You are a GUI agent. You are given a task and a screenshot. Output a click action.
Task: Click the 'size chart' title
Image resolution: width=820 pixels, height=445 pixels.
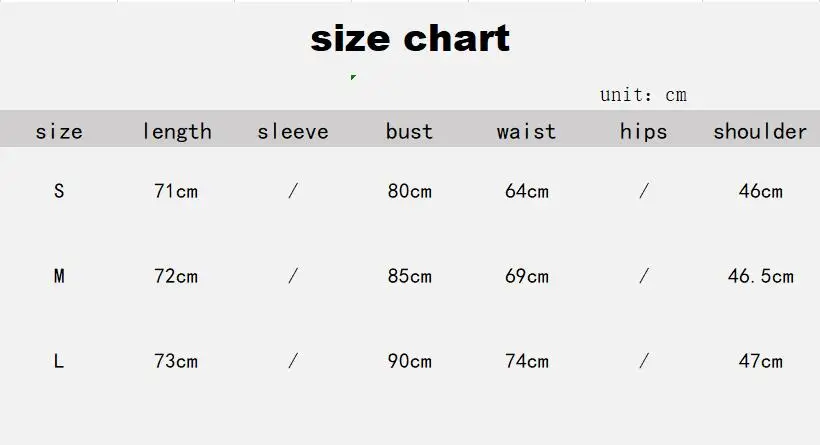(410, 39)
